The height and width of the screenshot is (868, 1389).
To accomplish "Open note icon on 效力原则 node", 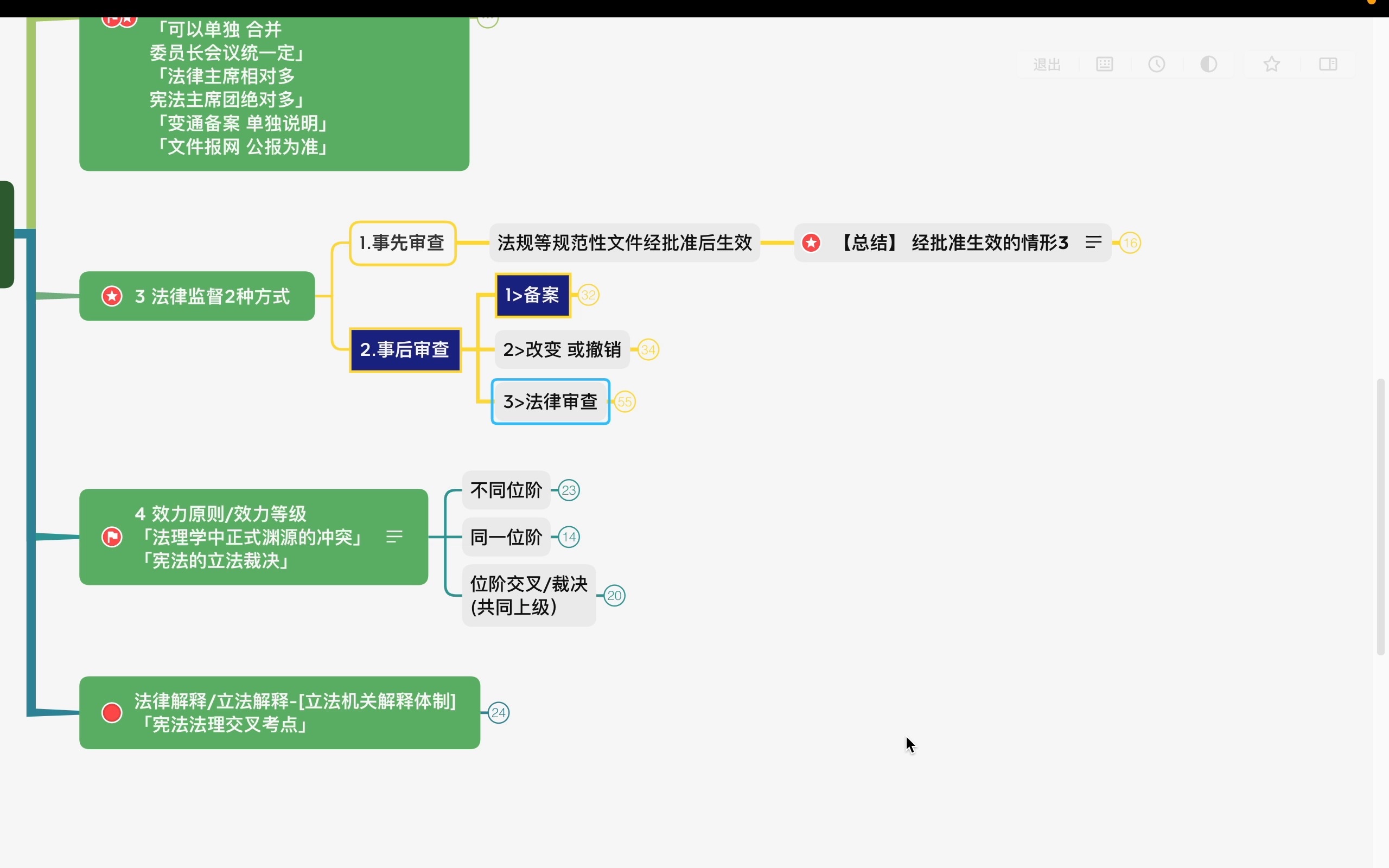I will click(x=394, y=537).
